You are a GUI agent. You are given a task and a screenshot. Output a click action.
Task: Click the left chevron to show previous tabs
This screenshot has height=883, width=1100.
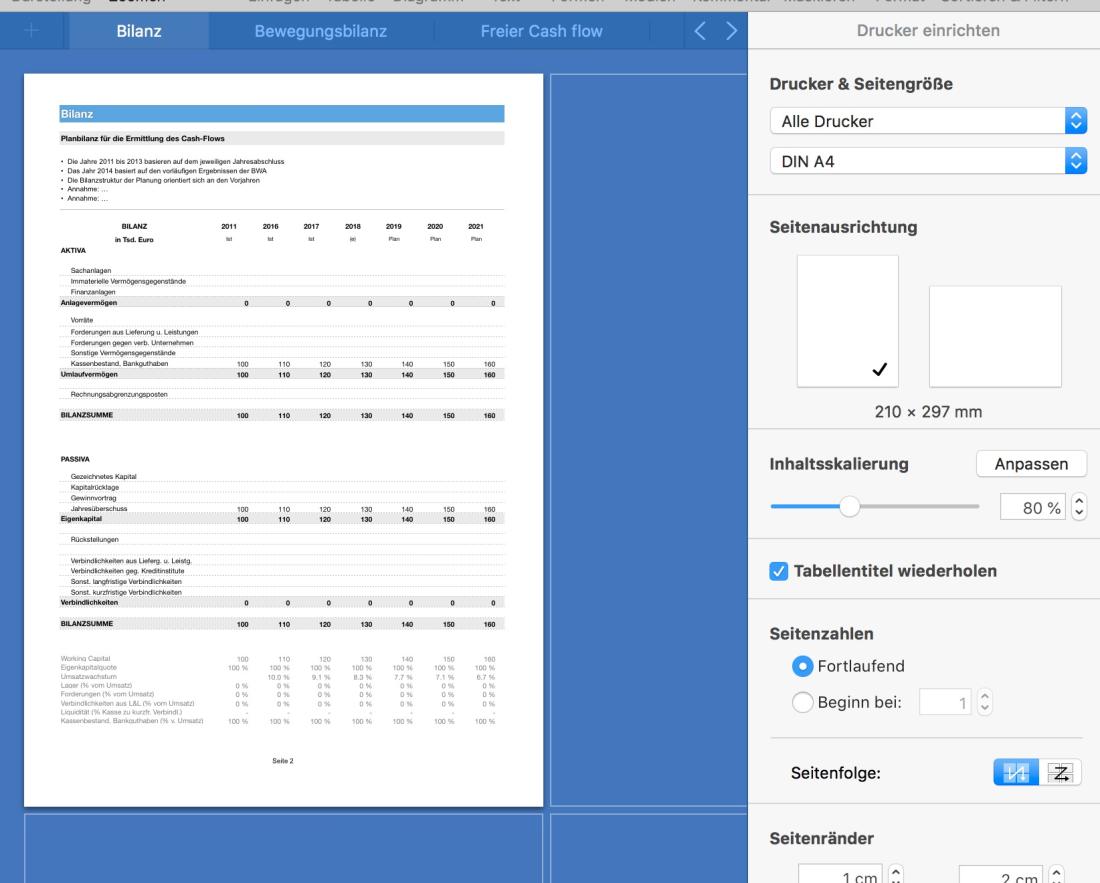(702, 31)
